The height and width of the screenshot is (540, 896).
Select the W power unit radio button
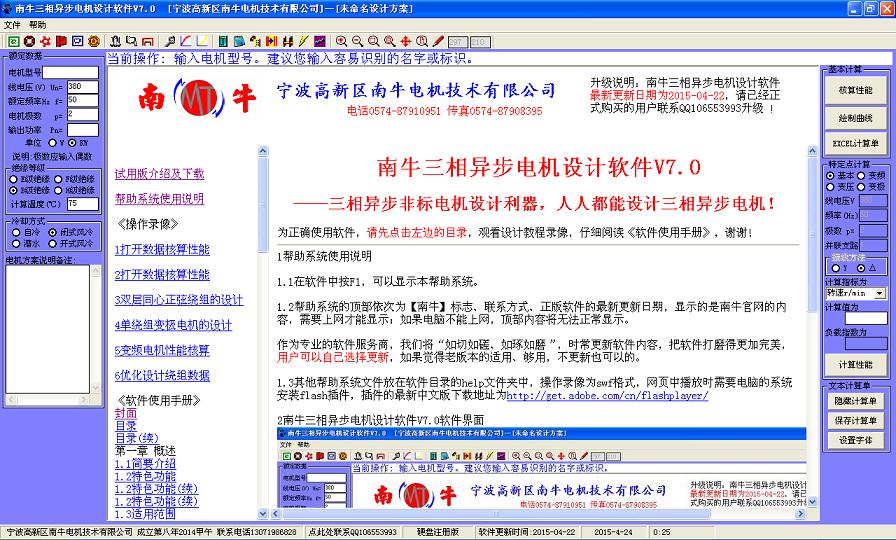click(53, 143)
